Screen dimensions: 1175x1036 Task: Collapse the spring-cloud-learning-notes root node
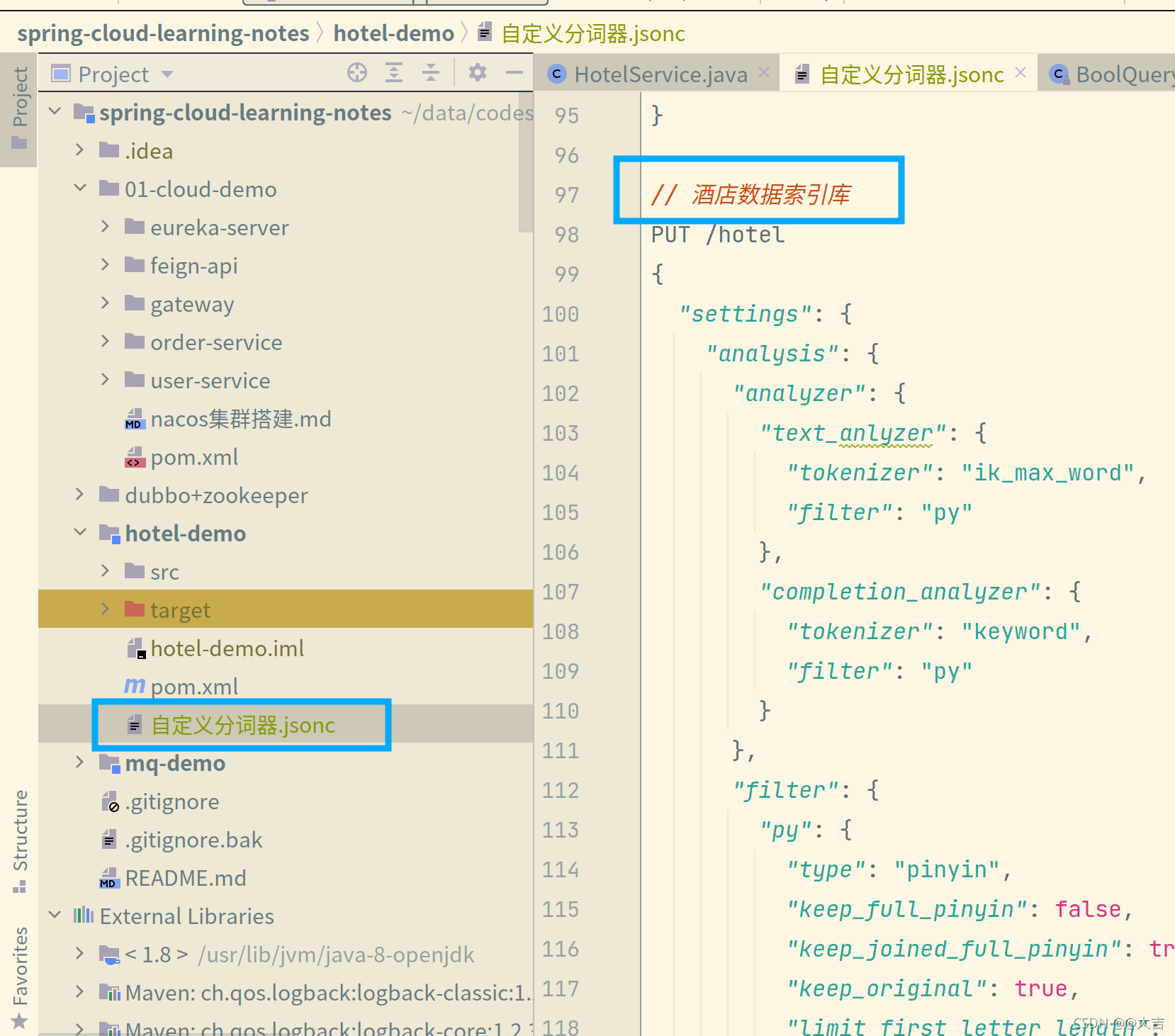coord(55,112)
